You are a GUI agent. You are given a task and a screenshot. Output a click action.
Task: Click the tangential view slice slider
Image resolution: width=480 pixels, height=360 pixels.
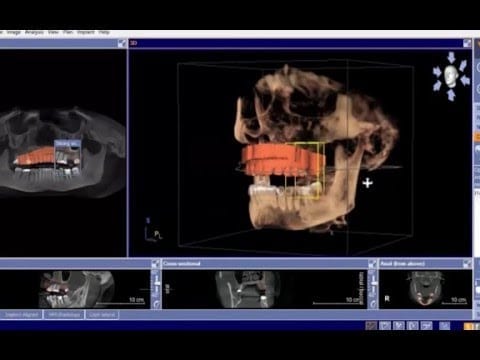pyautogui.click(x=156, y=284)
